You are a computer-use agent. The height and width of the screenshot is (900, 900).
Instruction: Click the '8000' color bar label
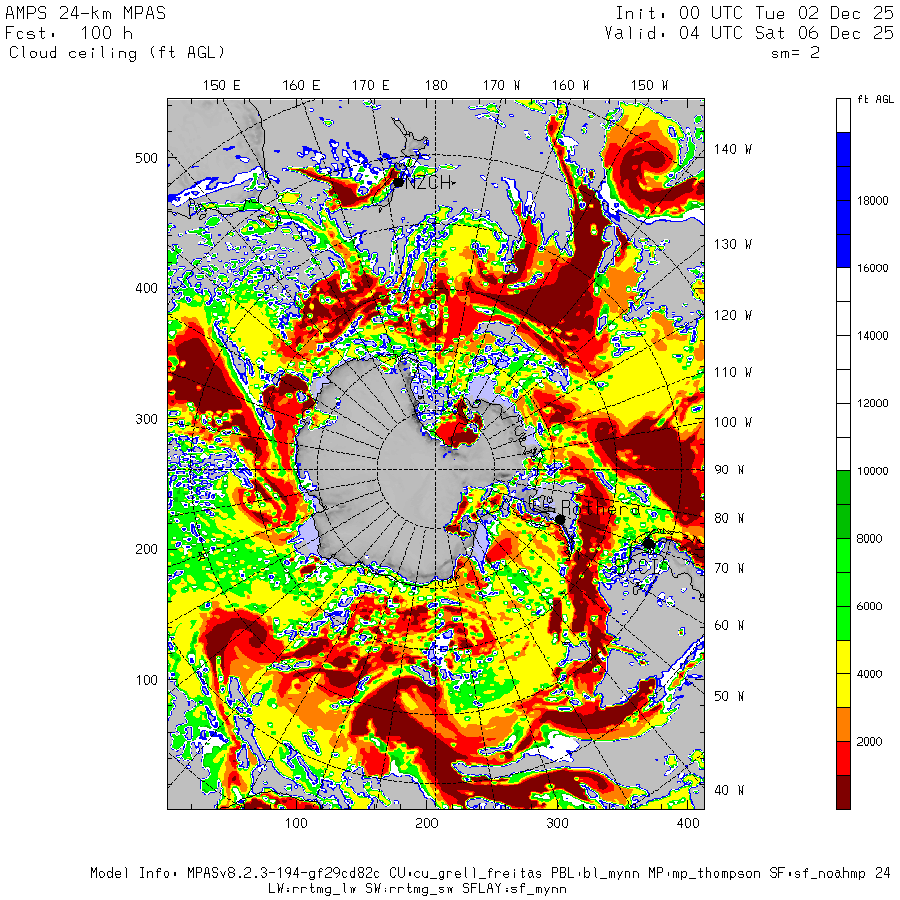point(870,538)
